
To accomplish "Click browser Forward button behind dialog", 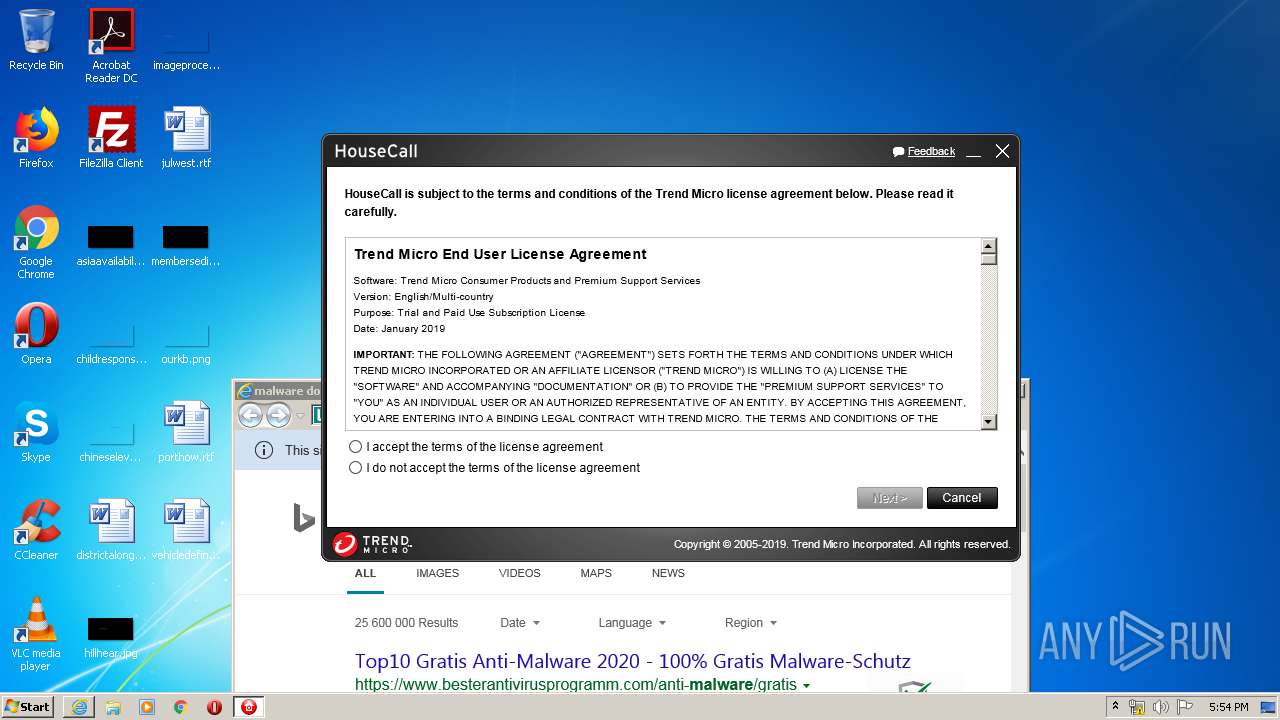I will (x=278, y=415).
